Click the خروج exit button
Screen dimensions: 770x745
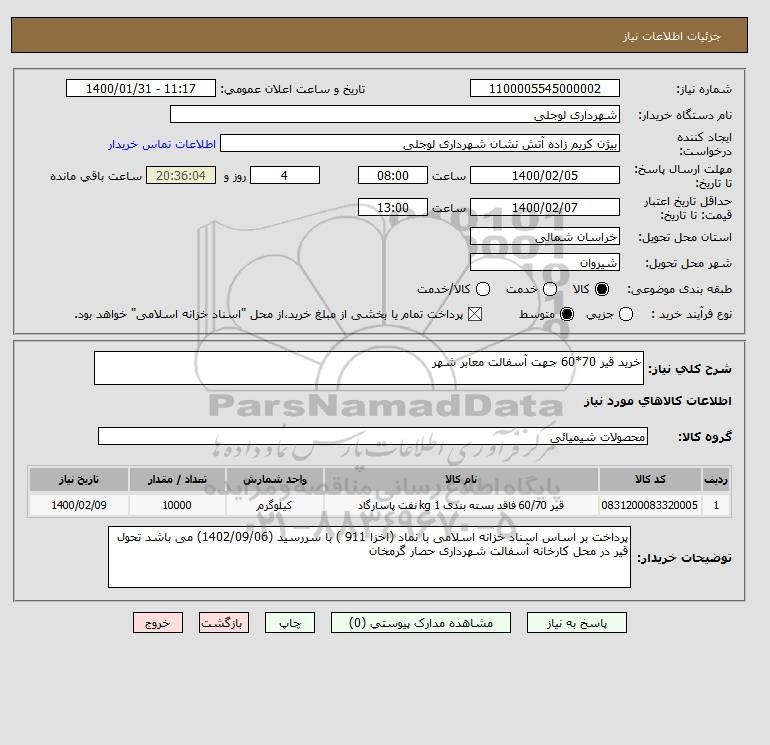[x=158, y=622]
